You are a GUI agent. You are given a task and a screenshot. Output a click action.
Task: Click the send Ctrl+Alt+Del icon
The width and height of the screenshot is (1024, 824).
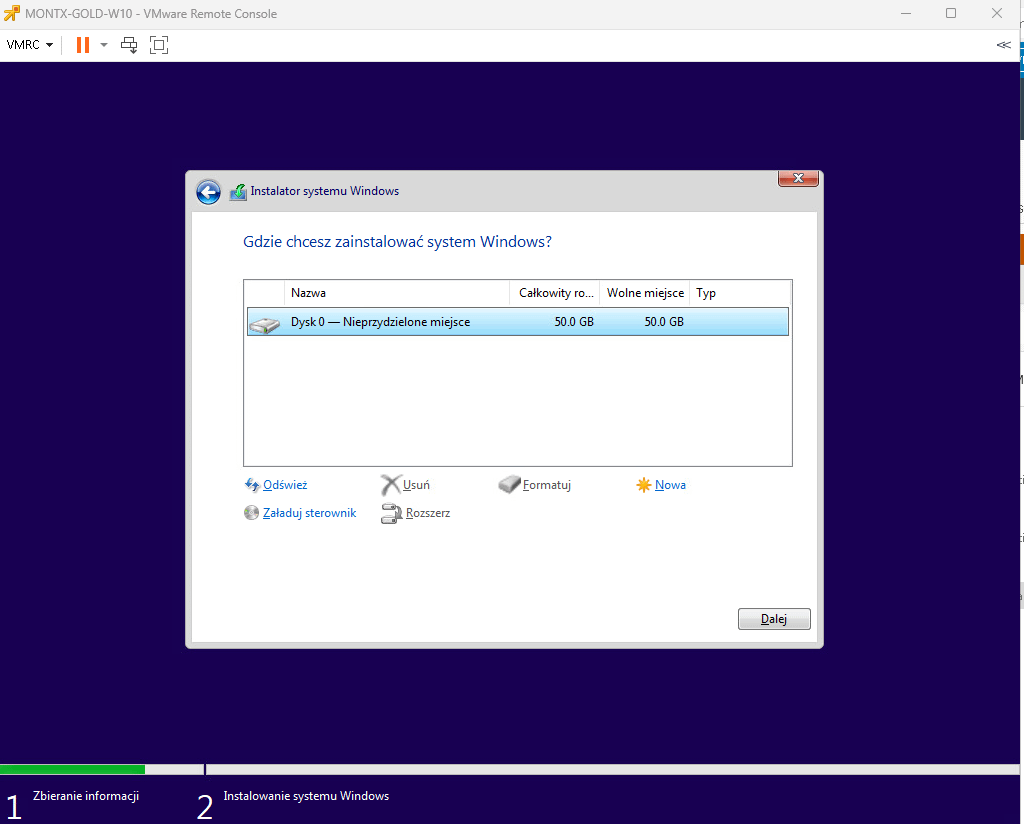(129, 45)
